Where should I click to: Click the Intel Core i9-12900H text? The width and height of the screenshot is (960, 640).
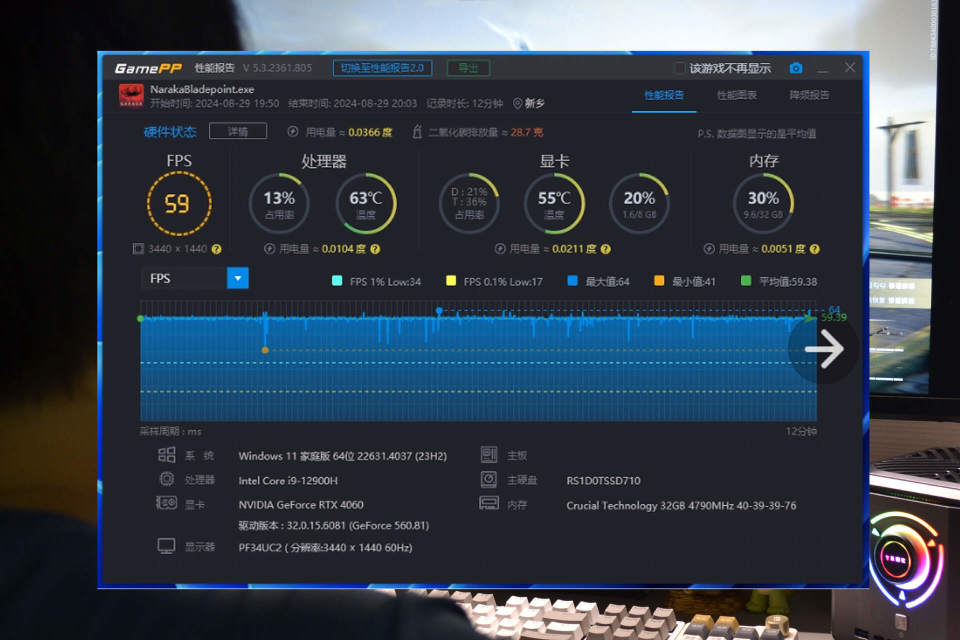coord(288,481)
